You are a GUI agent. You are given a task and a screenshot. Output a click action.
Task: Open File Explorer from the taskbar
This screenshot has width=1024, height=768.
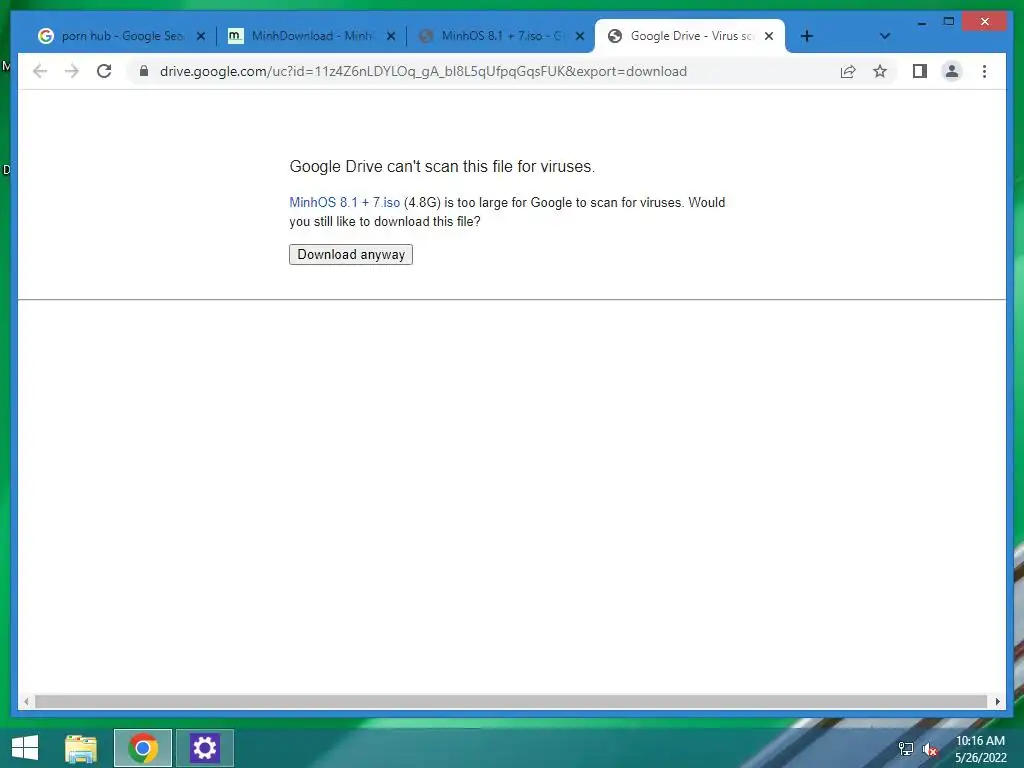click(81, 748)
